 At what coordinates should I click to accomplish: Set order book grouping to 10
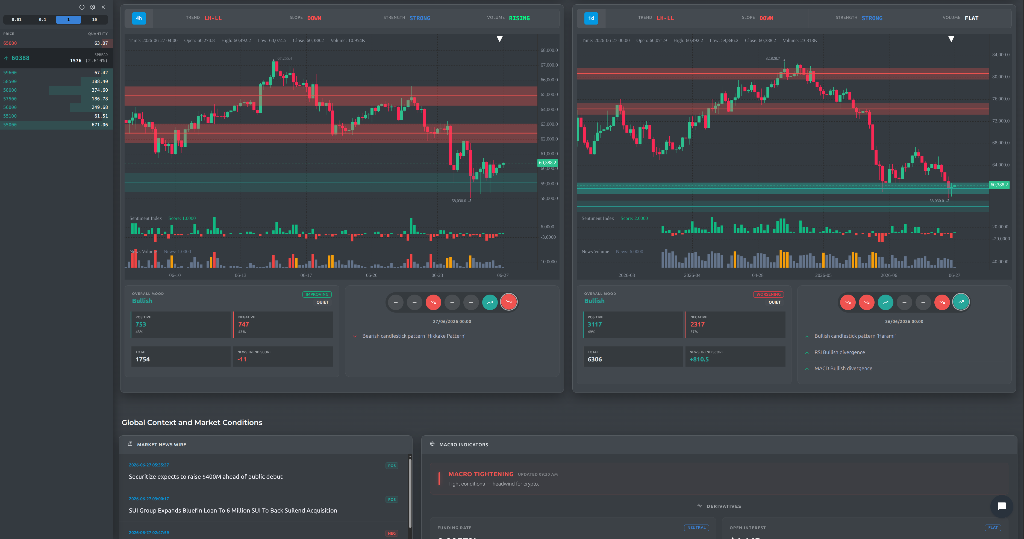click(x=94, y=20)
